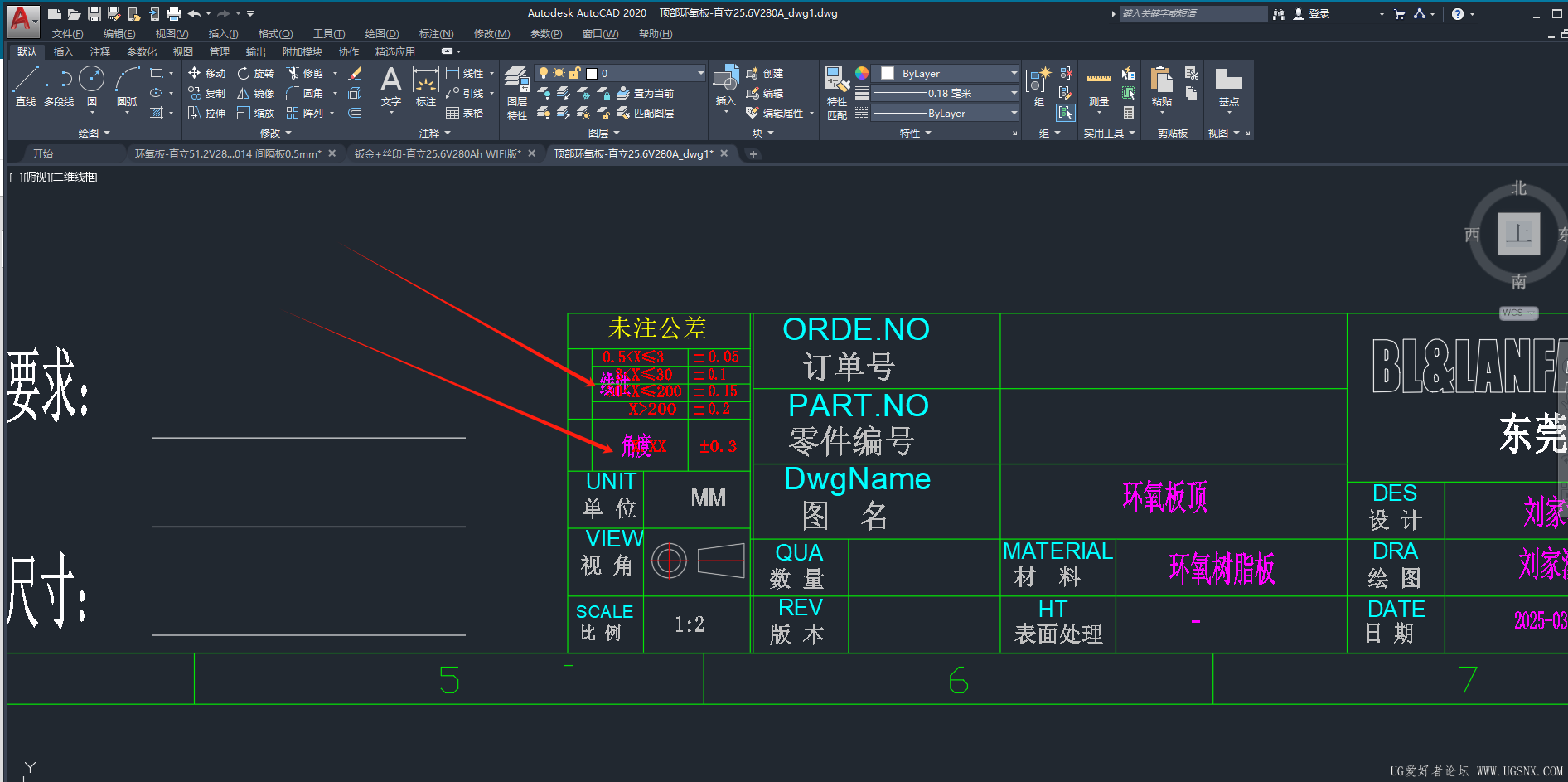Viewport: 1568px width, 782px height.
Task: Click the 特性匹配 match properties icon
Action: (x=837, y=92)
